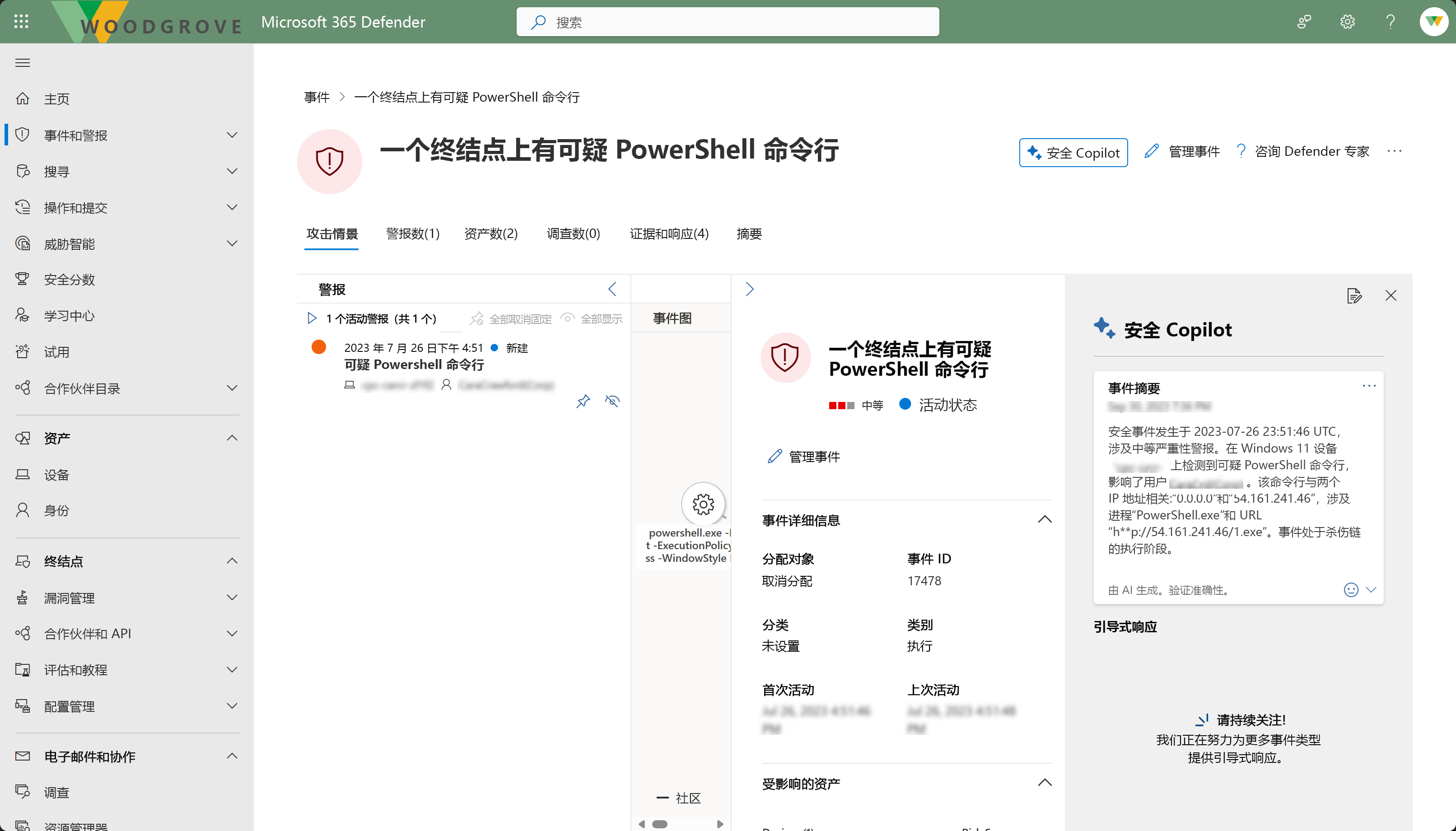Open the settings gear in header
Screen dimensions: 1456x831
tap(1347, 22)
